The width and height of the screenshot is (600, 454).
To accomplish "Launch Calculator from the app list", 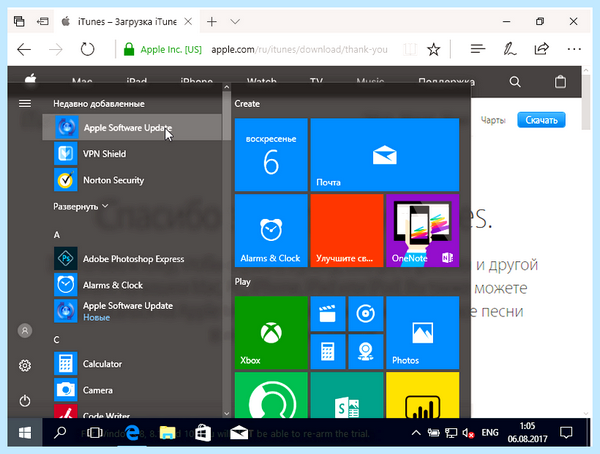I will pos(132,364).
